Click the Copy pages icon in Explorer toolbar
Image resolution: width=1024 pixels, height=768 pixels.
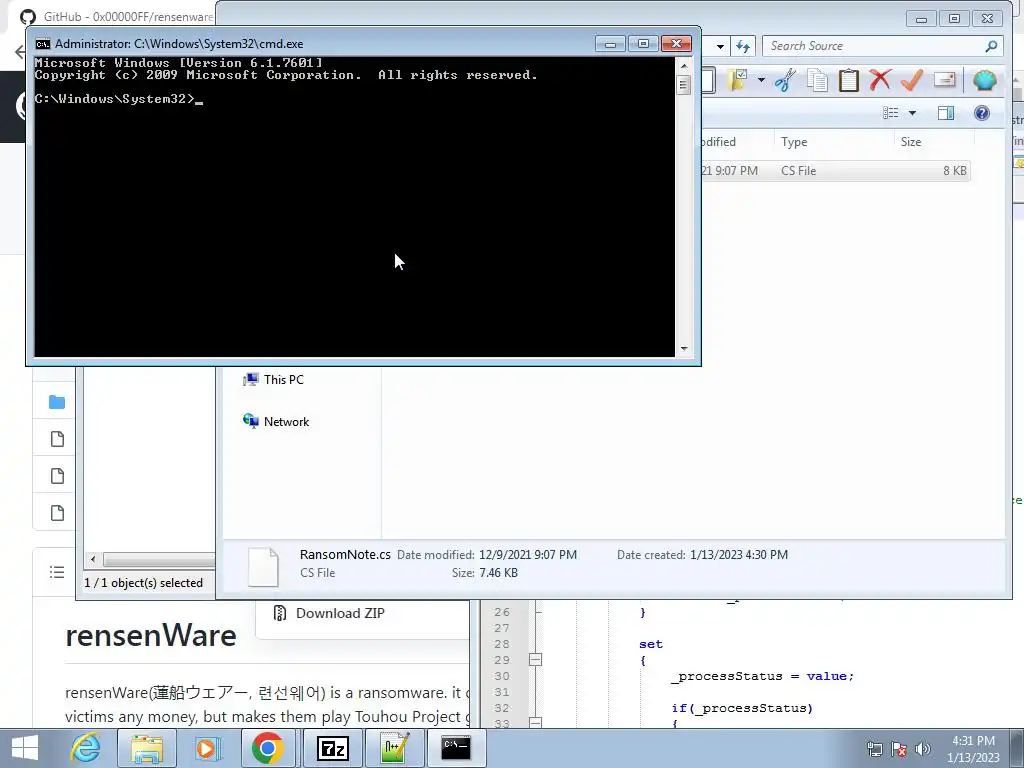pos(817,80)
